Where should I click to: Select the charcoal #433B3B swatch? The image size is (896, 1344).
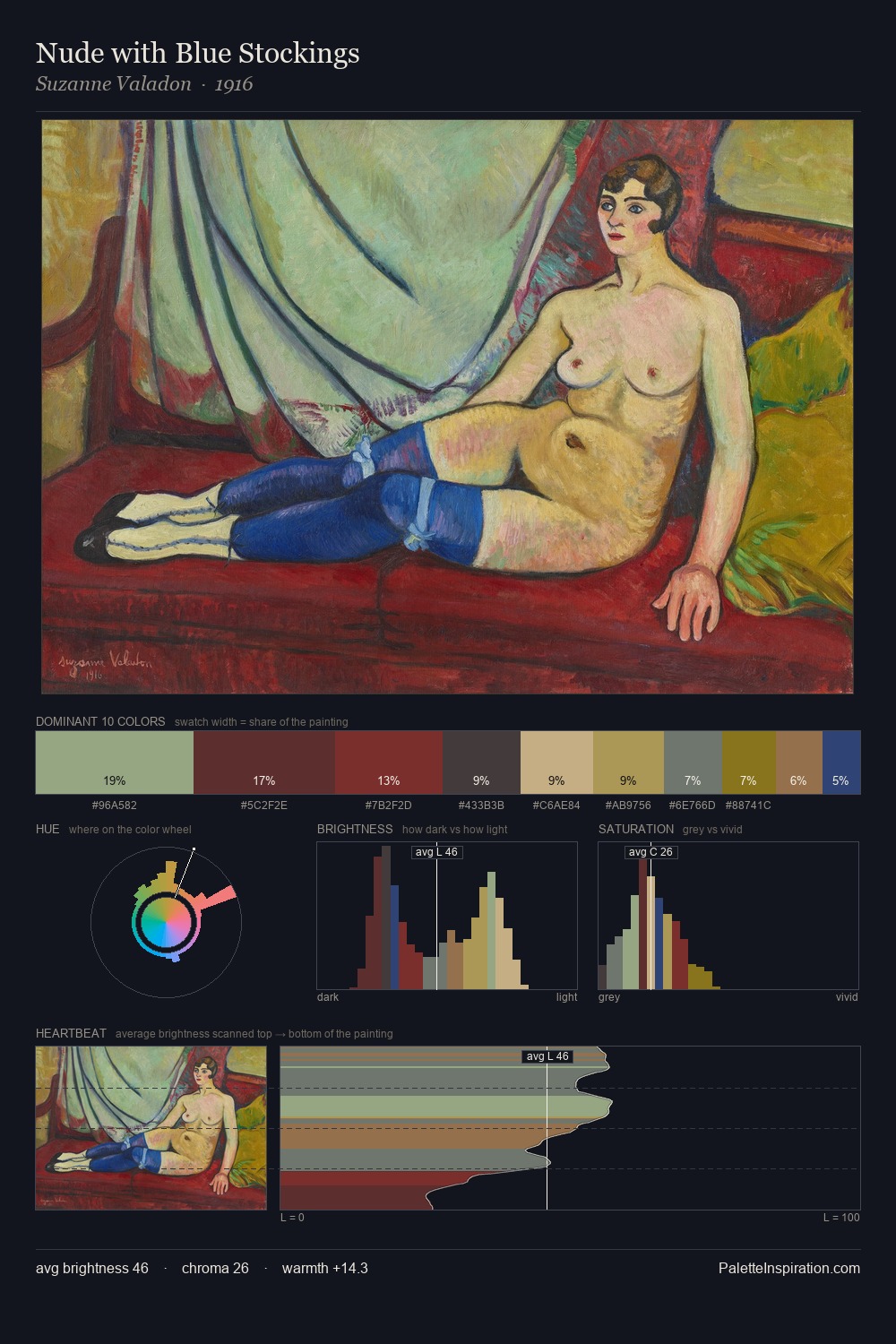481,762
